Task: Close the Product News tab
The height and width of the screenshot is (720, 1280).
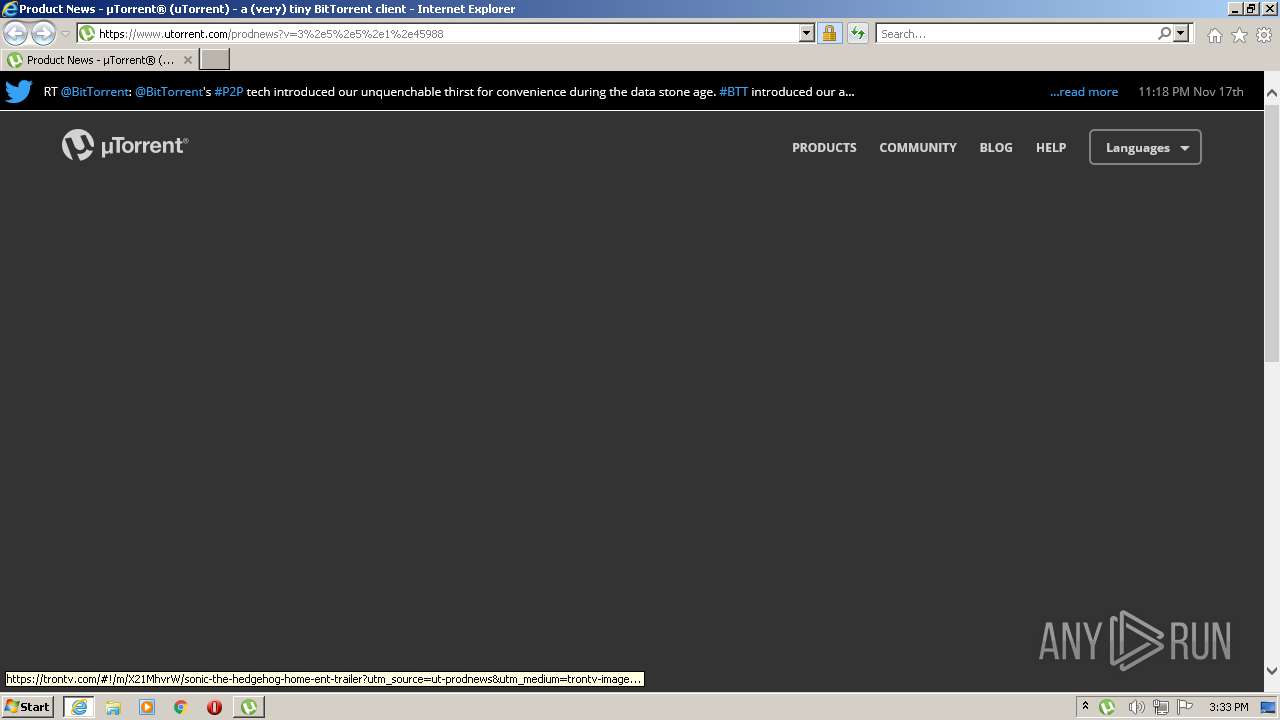Action: [187, 60]
